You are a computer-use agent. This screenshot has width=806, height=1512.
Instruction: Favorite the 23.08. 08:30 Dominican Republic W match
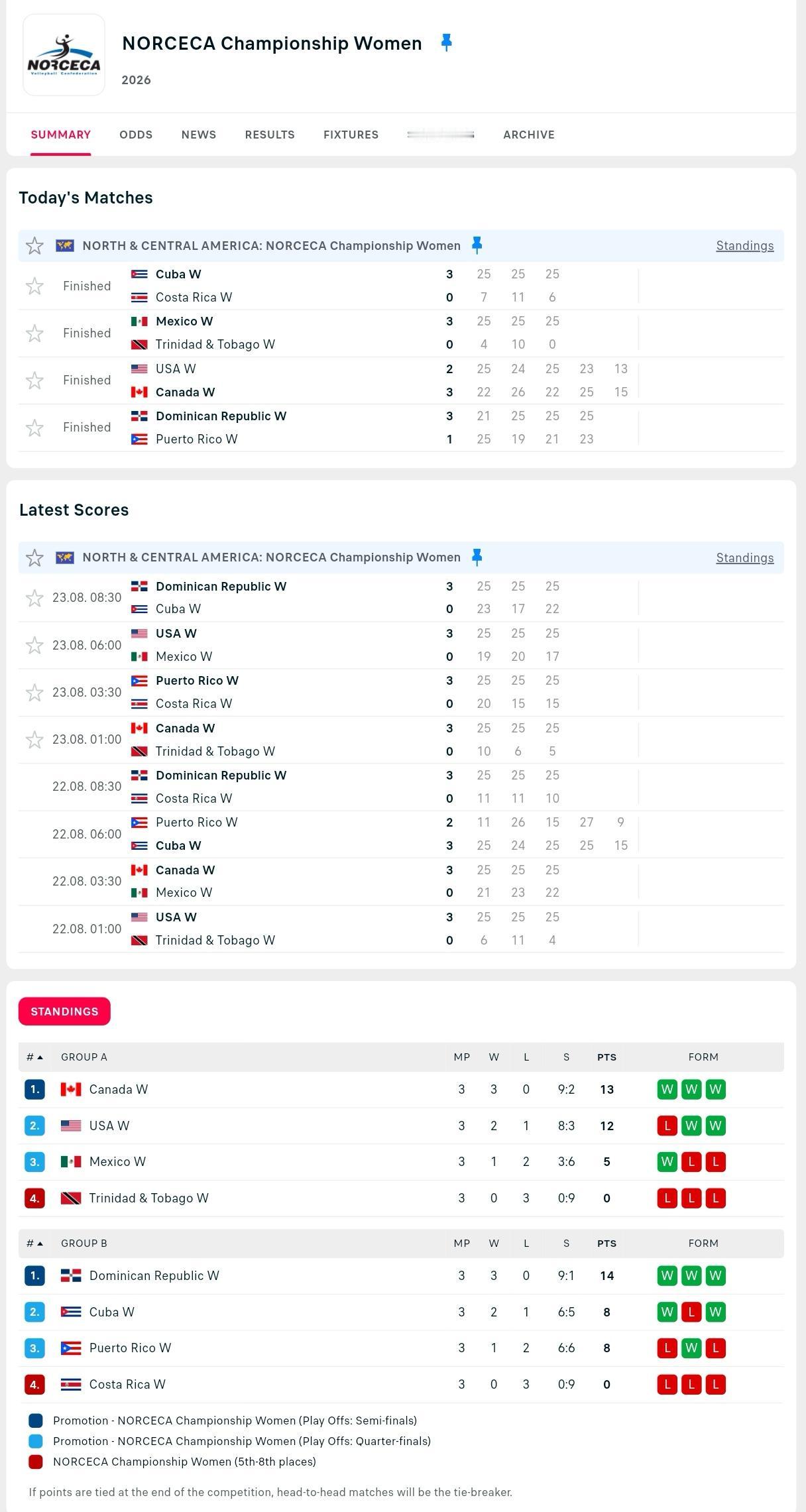(34, 598)
